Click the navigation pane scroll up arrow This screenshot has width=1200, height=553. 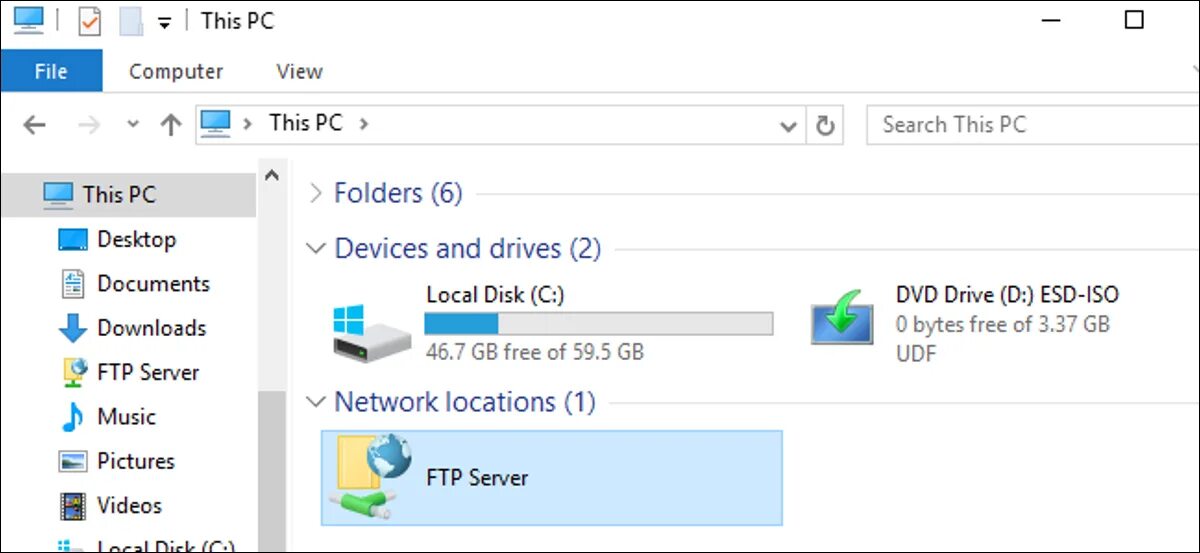tap(272, 176)
